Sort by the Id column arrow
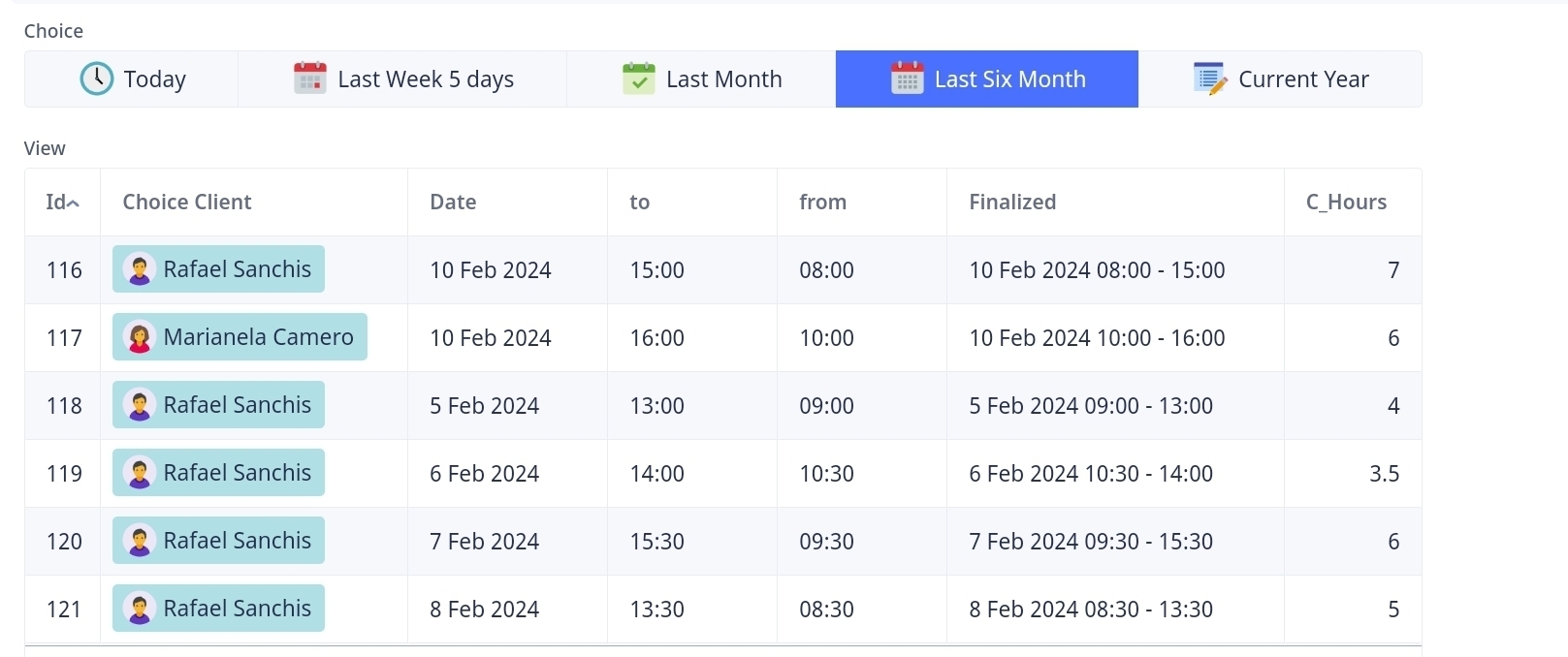 pos(73,203)
